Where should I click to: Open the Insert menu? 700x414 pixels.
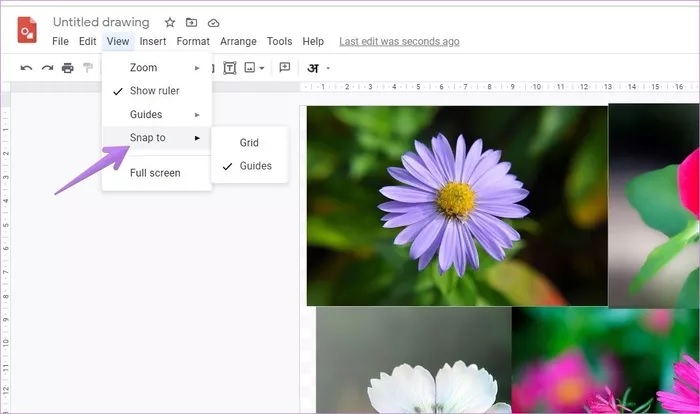pyautogui.click(x=153, y=42)
